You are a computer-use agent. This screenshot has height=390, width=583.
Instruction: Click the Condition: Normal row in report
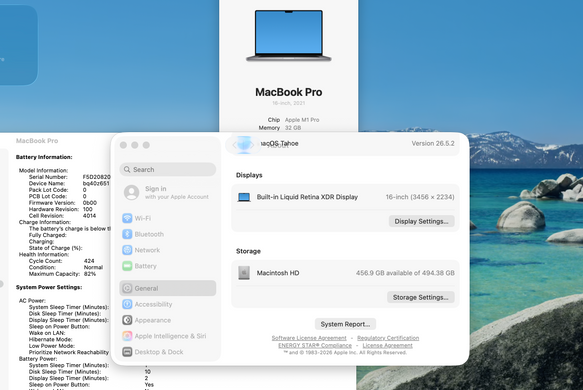click(66, 267)
